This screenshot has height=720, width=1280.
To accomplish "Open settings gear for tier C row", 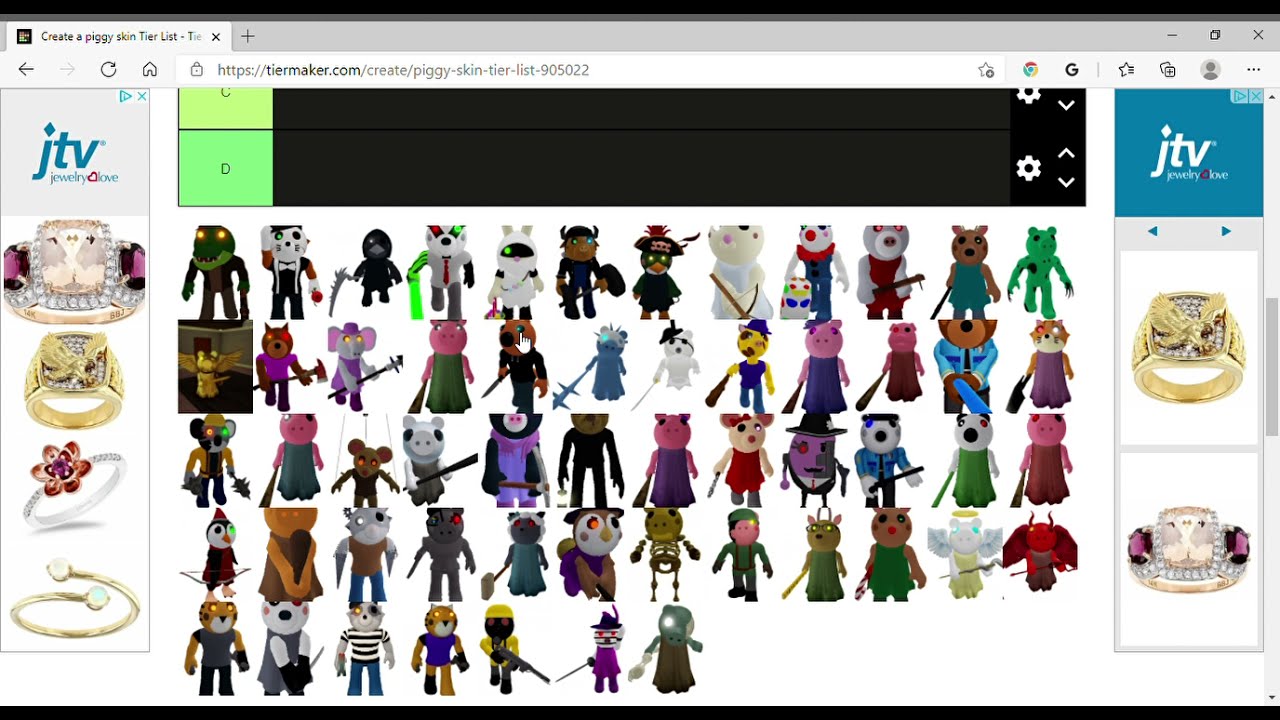I will click(1029, 95).
